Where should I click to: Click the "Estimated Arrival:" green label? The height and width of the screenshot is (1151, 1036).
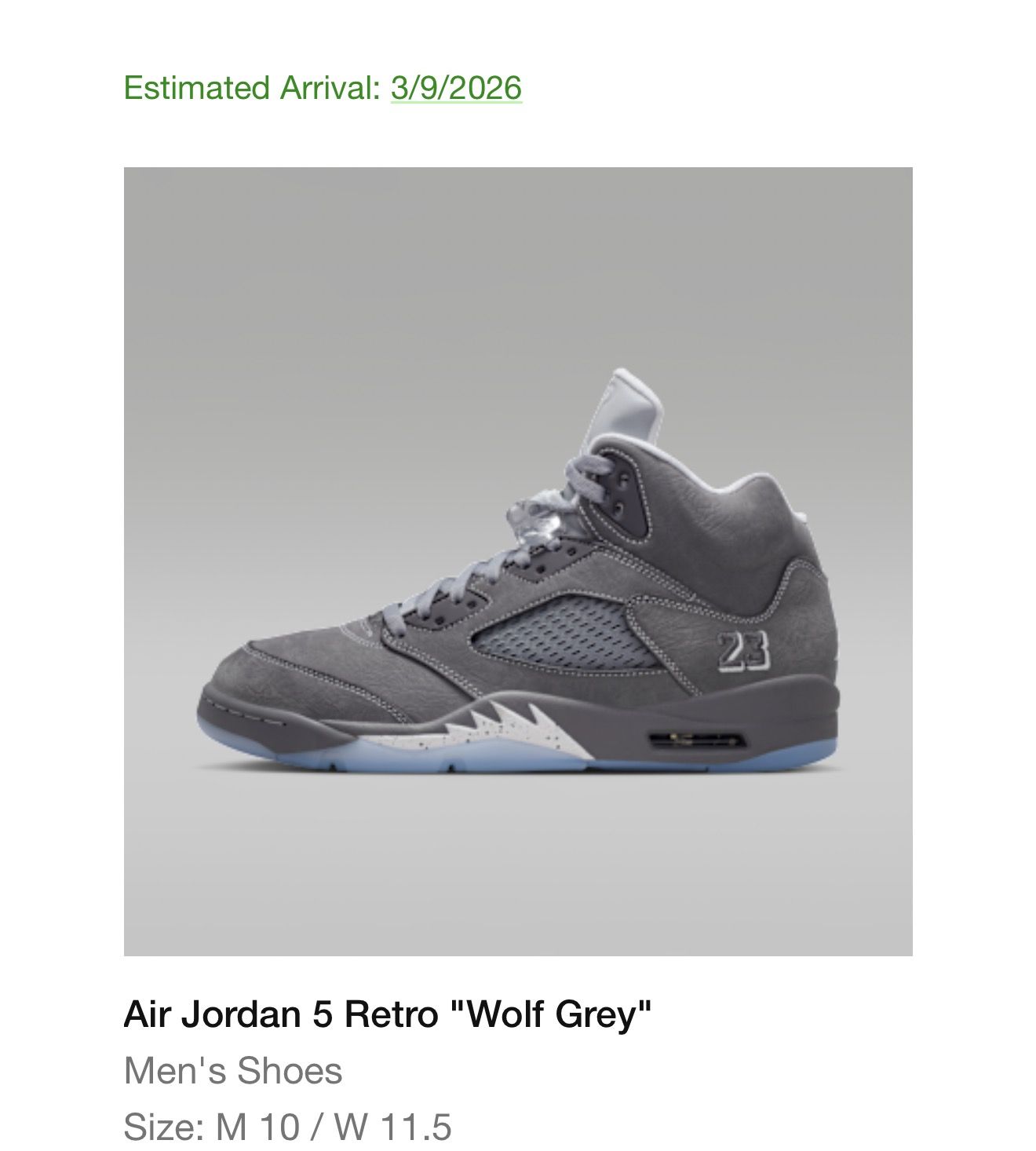pos(252,87)
